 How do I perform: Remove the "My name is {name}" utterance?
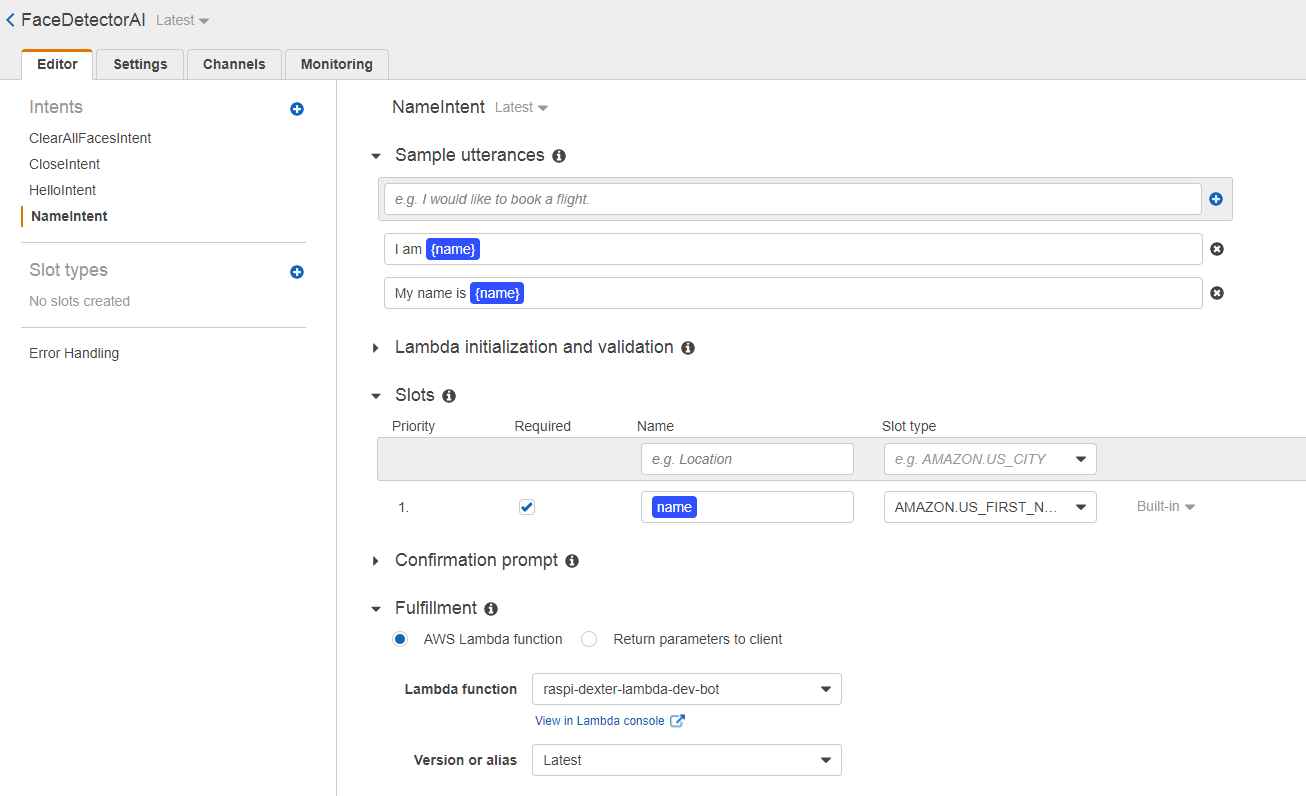(x=1216, y=292)
